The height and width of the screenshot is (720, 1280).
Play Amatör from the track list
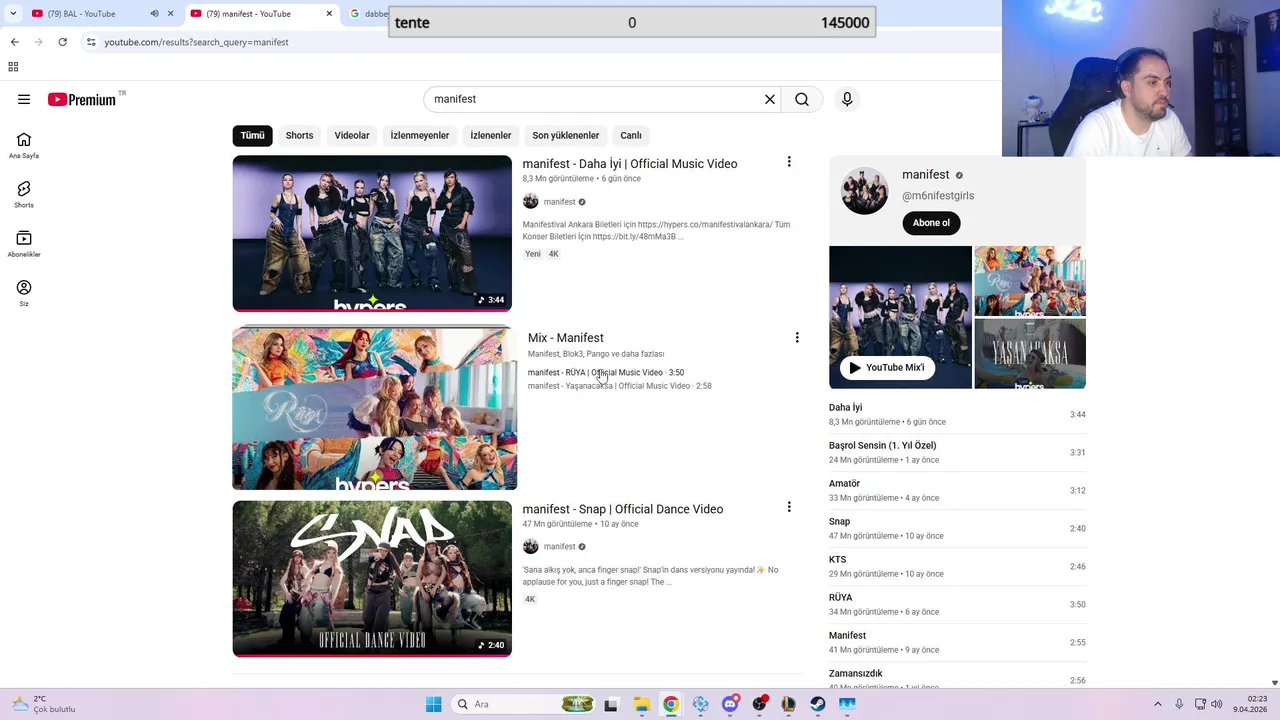(957, 490)
